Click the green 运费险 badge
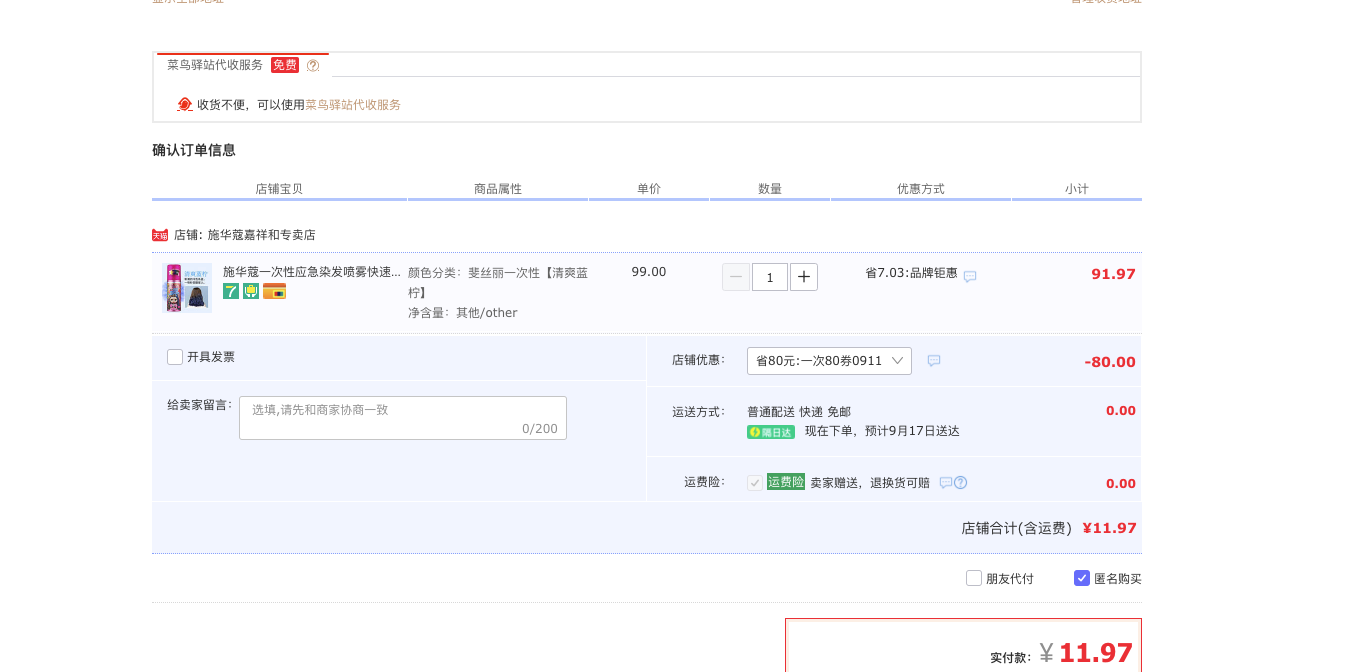This screenshot has height=672, width=1360. (x=786, y=482)
